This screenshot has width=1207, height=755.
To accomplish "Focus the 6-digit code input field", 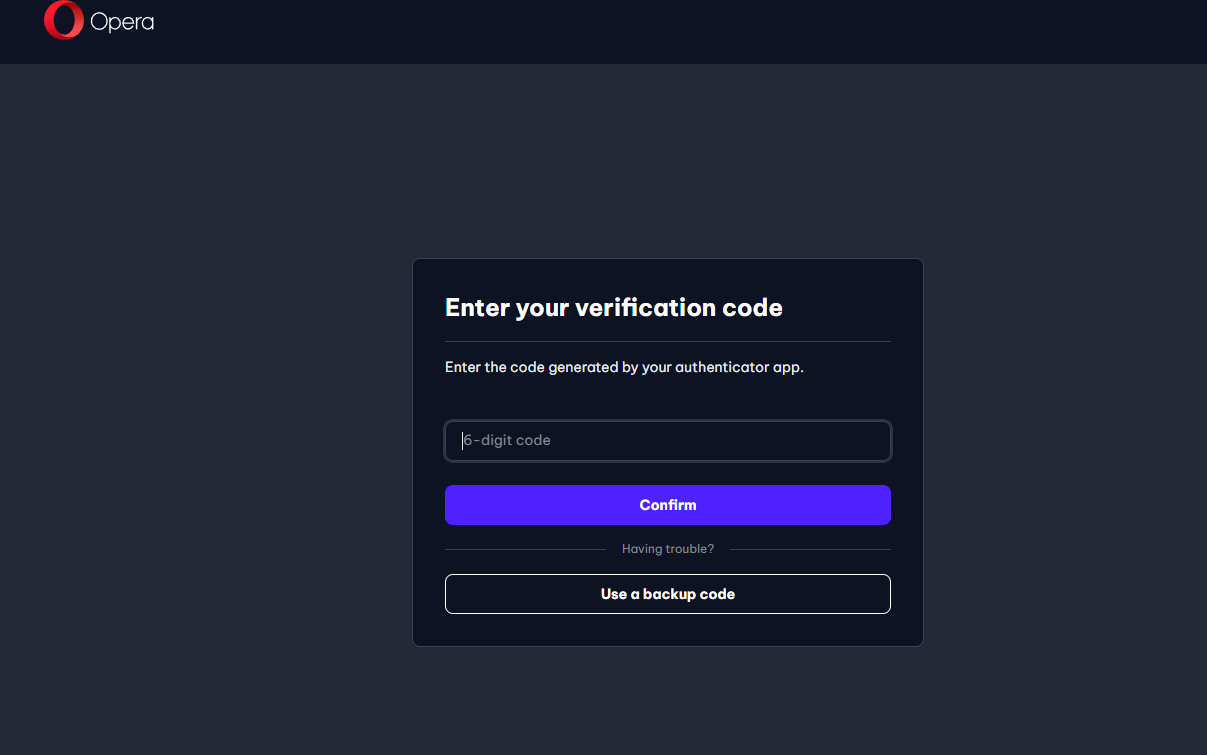I will [668, 441].
